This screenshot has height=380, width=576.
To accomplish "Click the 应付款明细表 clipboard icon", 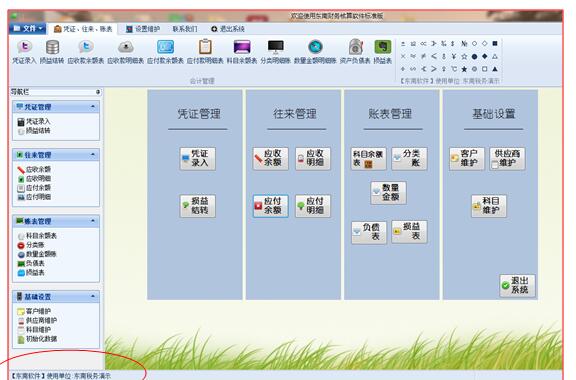I will [x=205, y=52].
